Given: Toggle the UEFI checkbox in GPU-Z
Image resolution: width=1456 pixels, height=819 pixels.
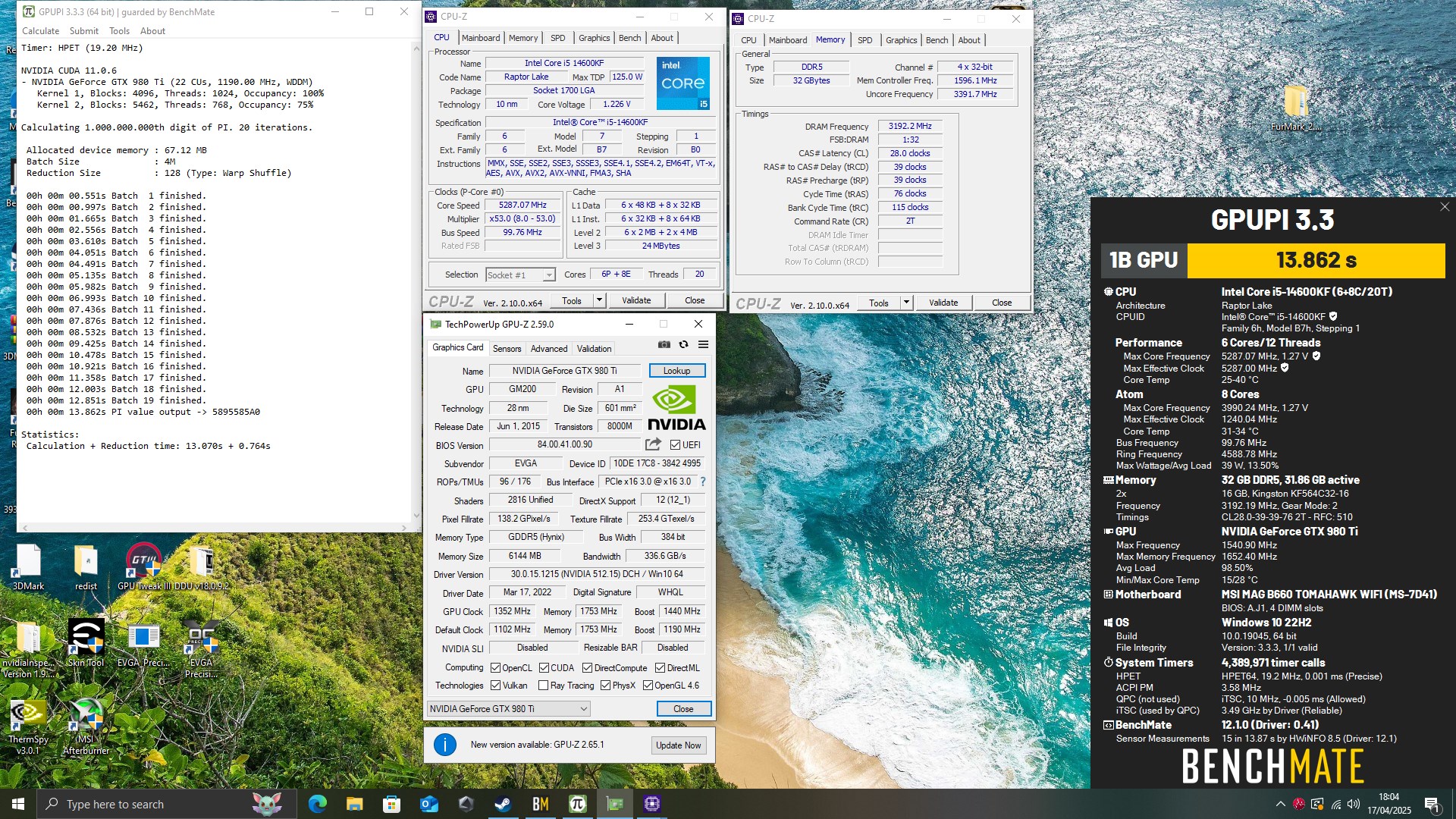Looking at the screenshot, I should (x=675, y=445).
